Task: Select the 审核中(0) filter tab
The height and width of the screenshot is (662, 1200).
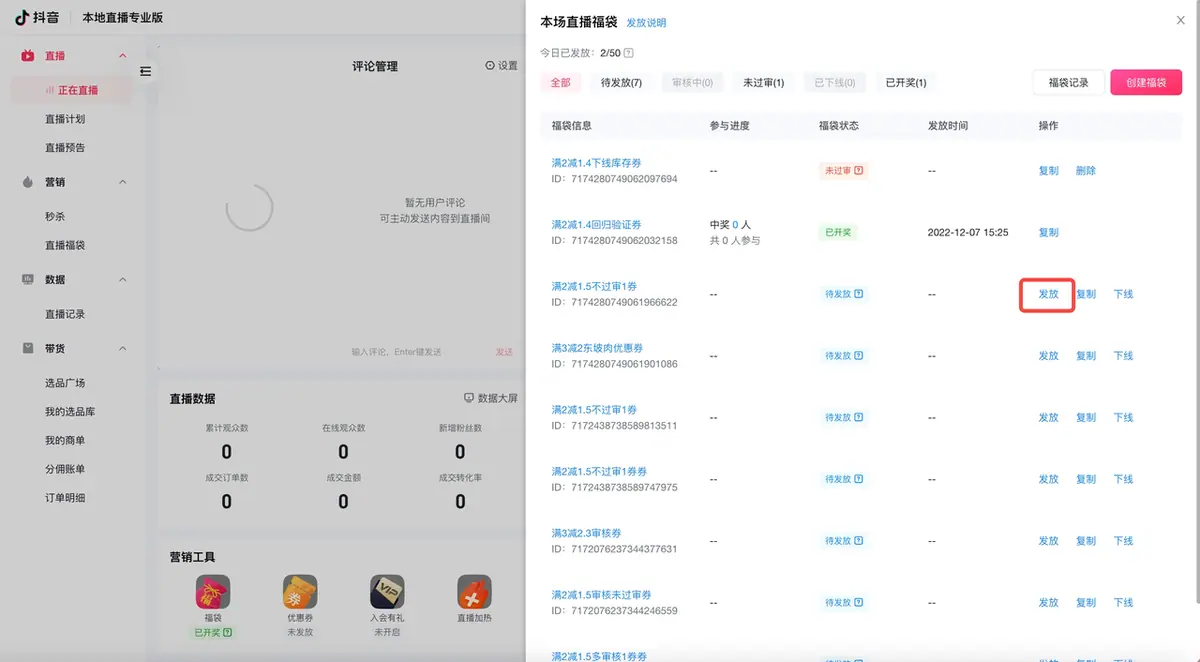Action: click(x=693, y=83)
